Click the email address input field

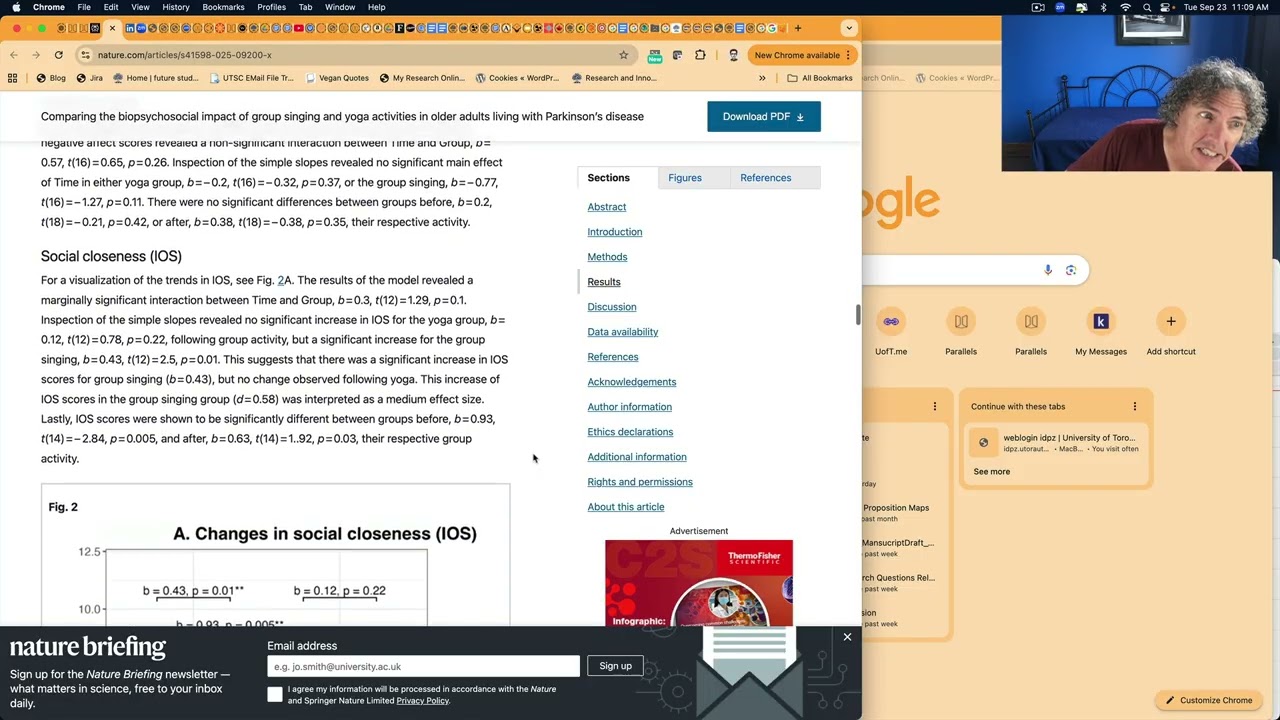423,666
